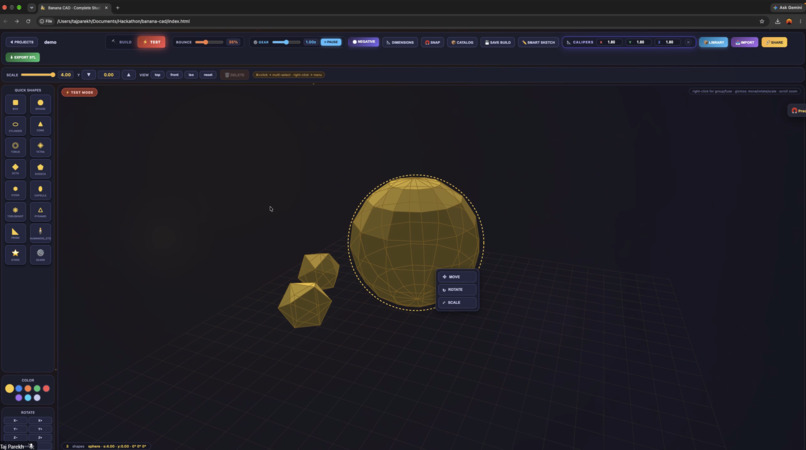This screenshot has width=806, height=450.
Task: Add a Prism wedge quick shape
Action: 15,233
